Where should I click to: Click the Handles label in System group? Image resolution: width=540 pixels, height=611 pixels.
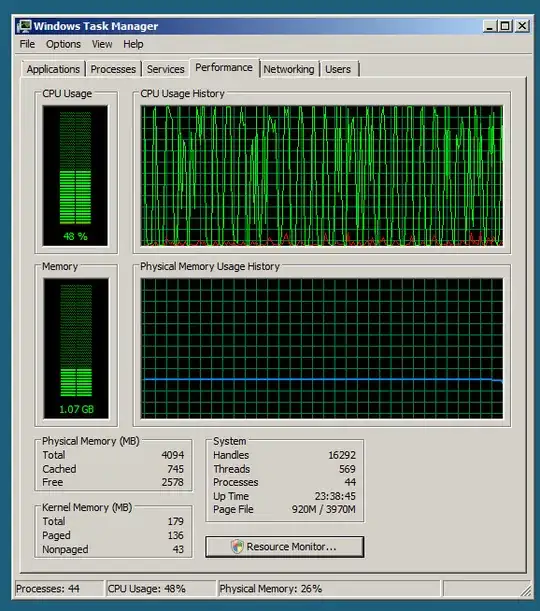coord(231,455)
